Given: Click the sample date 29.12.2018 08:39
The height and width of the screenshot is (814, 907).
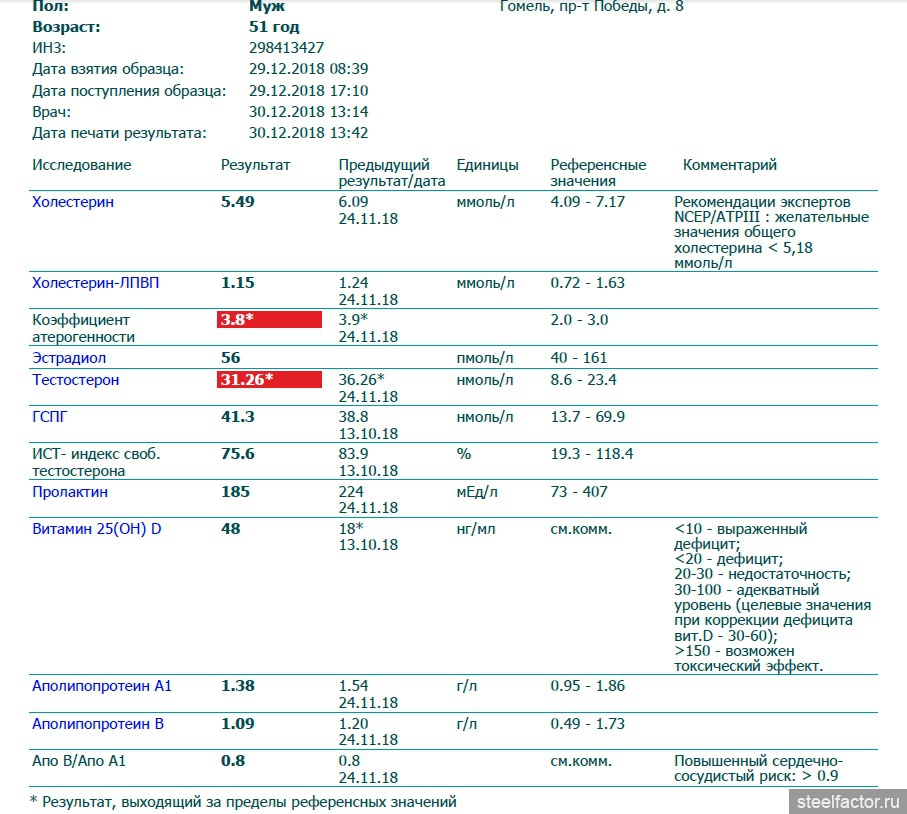Looking at the screenshot, I should (308, 69).
